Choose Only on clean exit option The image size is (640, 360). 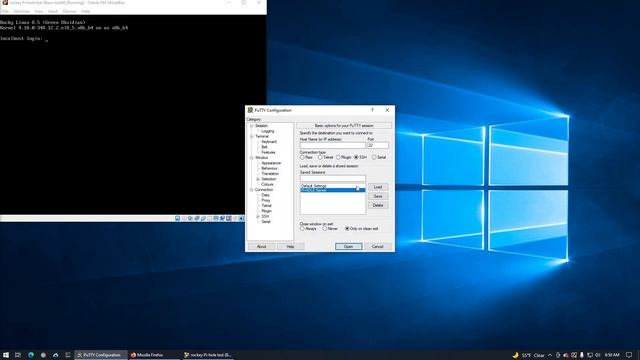pos(362,229)
